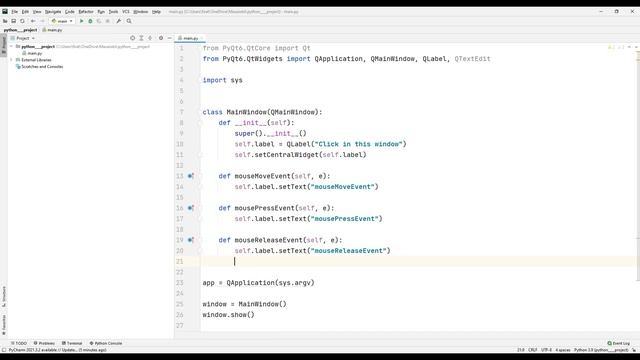Collapse the python___project tree node
640x360 pixels.
coord(11,47)
